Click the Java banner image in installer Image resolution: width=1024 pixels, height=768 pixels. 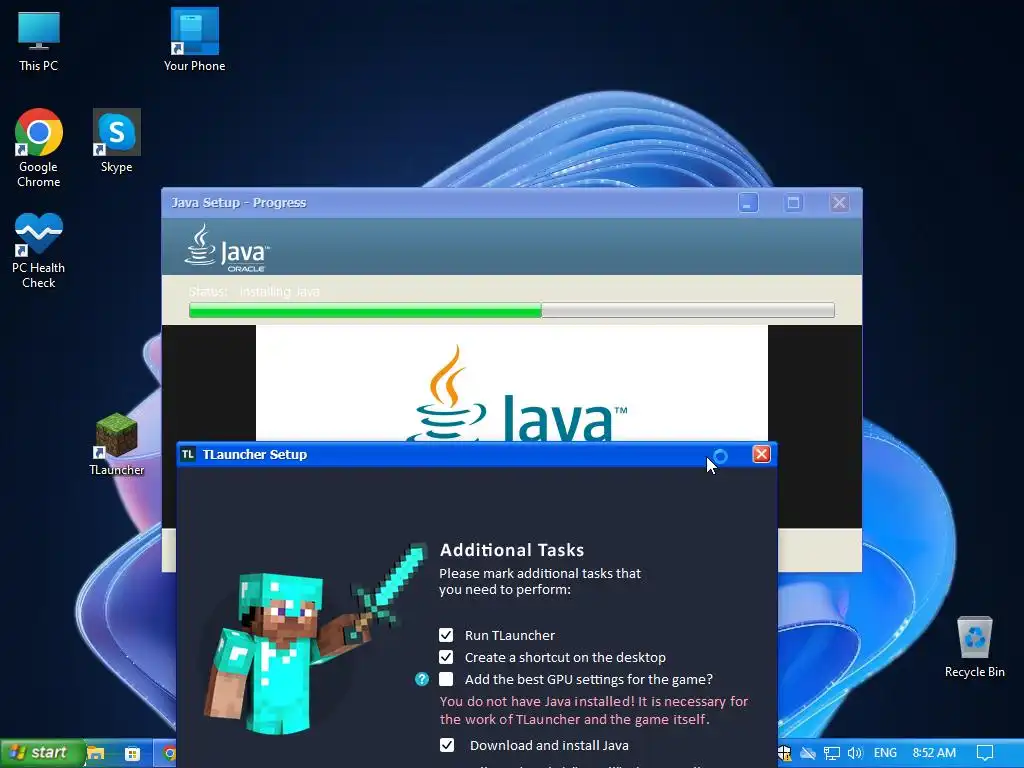coord(511,383)
